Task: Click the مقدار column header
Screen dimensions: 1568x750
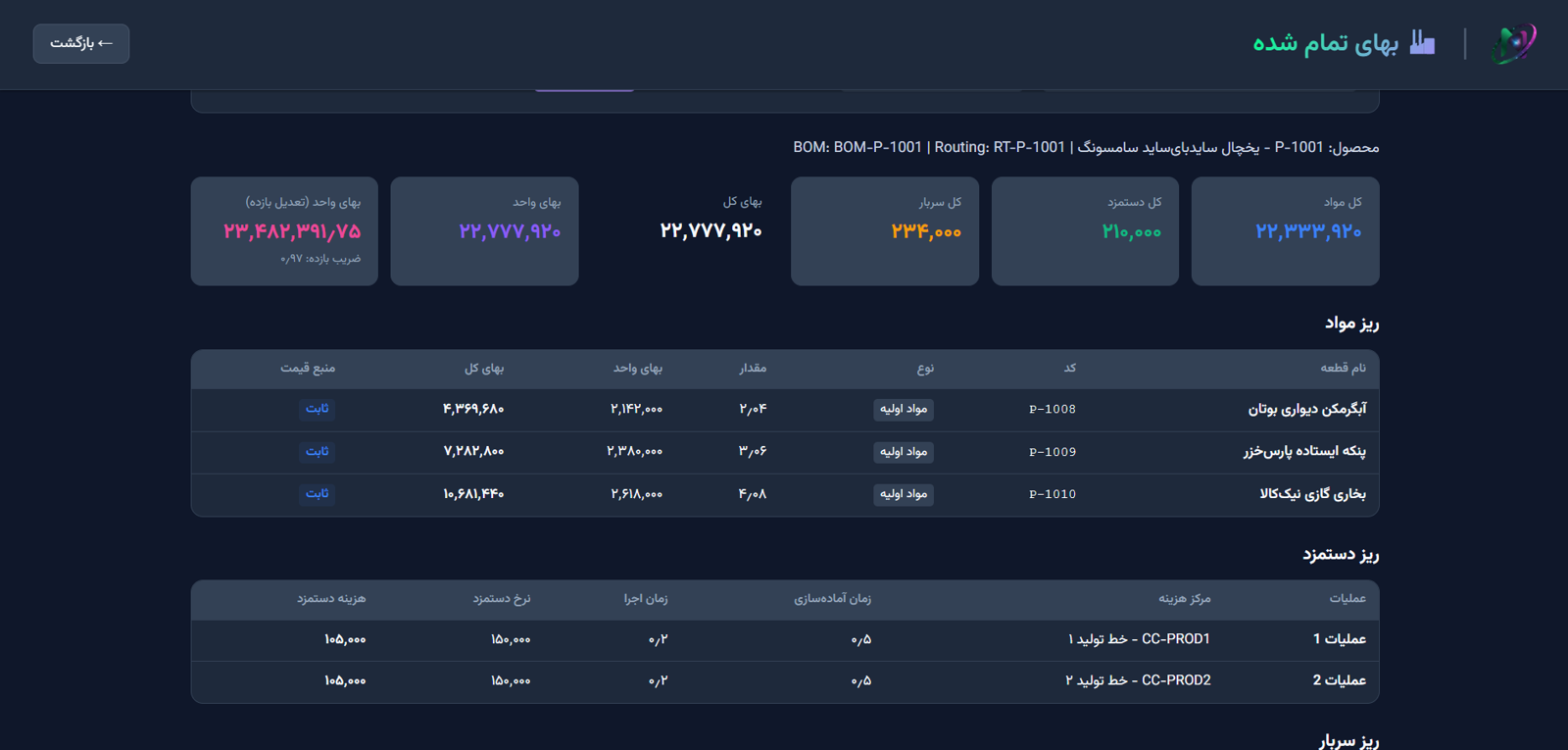Action: pyautogui.click(x=753, y=368)
